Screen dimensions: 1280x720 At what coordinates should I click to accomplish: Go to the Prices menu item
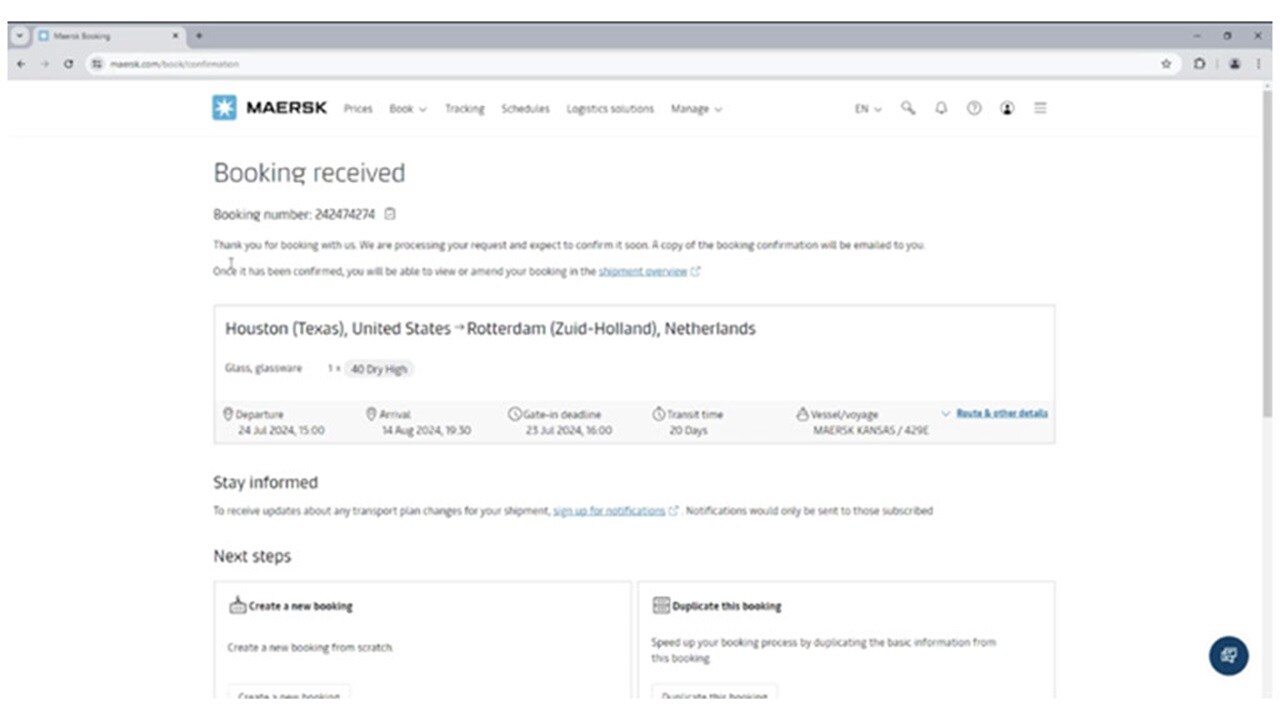tap(358, 109)
